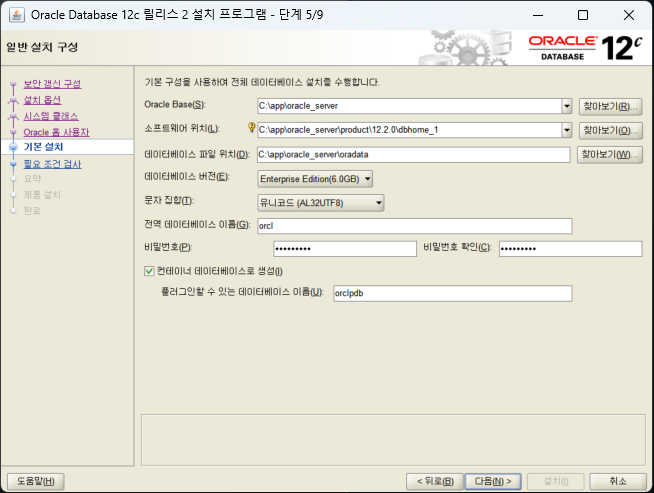Focus the 비밀번호(P) password field

345,249
